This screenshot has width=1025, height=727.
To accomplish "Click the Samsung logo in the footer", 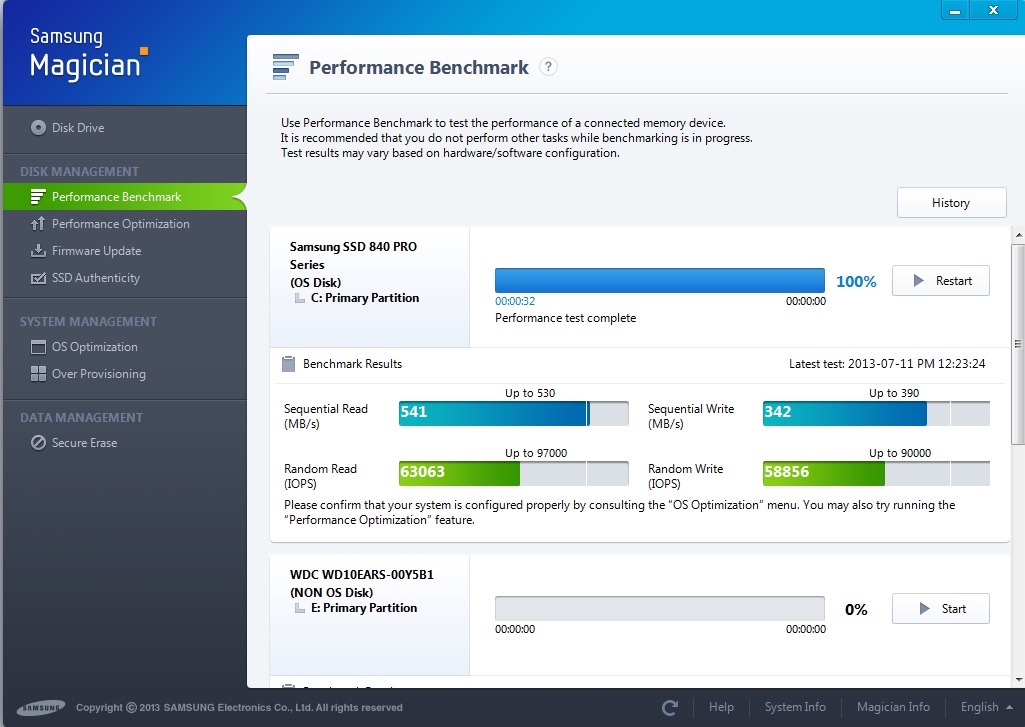I will pos(41,707).
